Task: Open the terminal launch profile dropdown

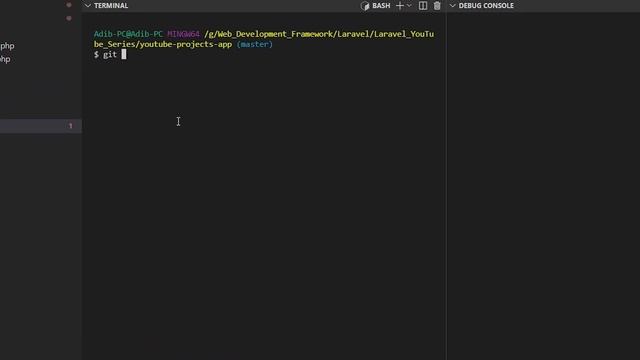Action: [x=409, y=6]
